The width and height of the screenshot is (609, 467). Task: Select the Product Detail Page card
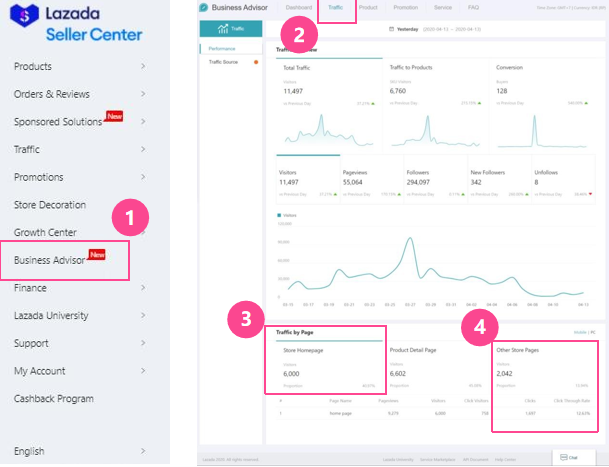435,367
